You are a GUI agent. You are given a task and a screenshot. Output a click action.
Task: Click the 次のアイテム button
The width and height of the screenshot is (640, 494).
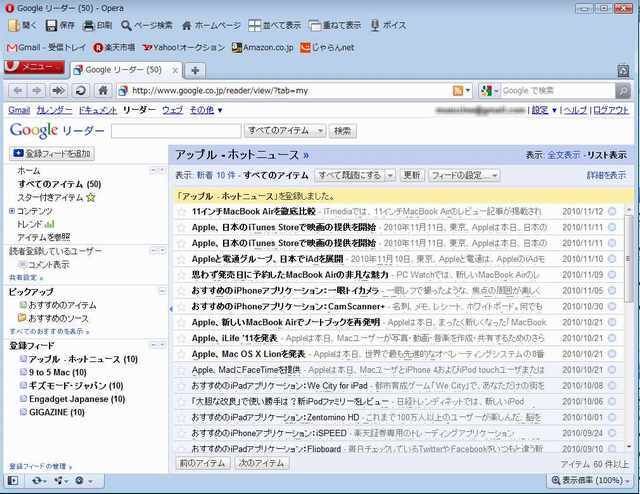click(262, 463)
